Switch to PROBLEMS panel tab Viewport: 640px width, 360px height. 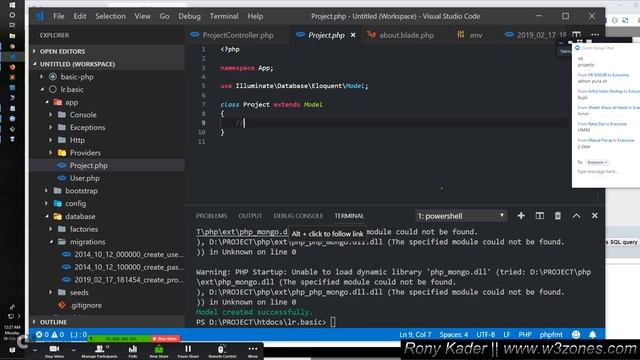pyautogui.click(x=211, y=216)
